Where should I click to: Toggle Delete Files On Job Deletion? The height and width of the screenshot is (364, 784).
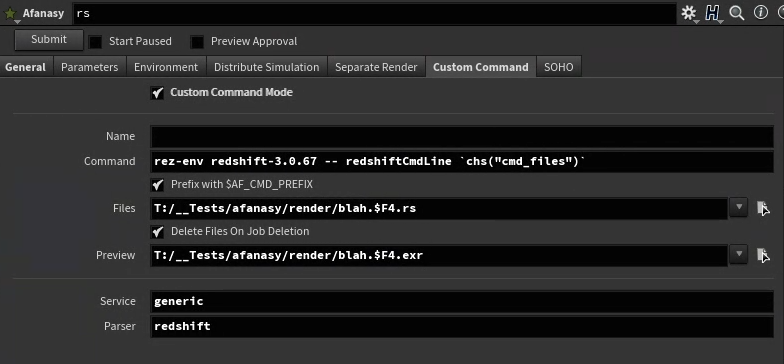pos(158,232)
